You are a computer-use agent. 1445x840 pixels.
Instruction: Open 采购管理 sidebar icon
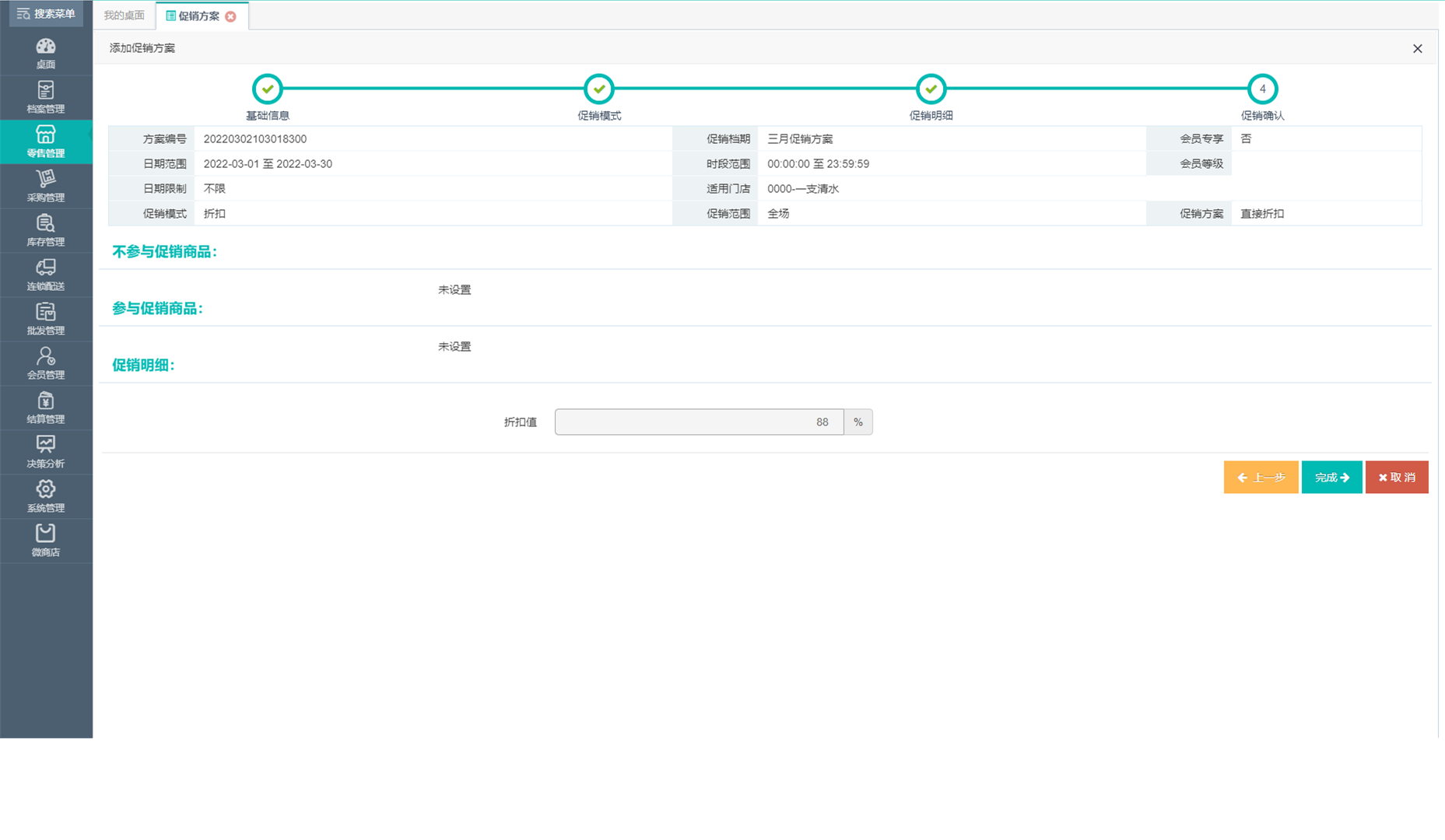(46, 186)
